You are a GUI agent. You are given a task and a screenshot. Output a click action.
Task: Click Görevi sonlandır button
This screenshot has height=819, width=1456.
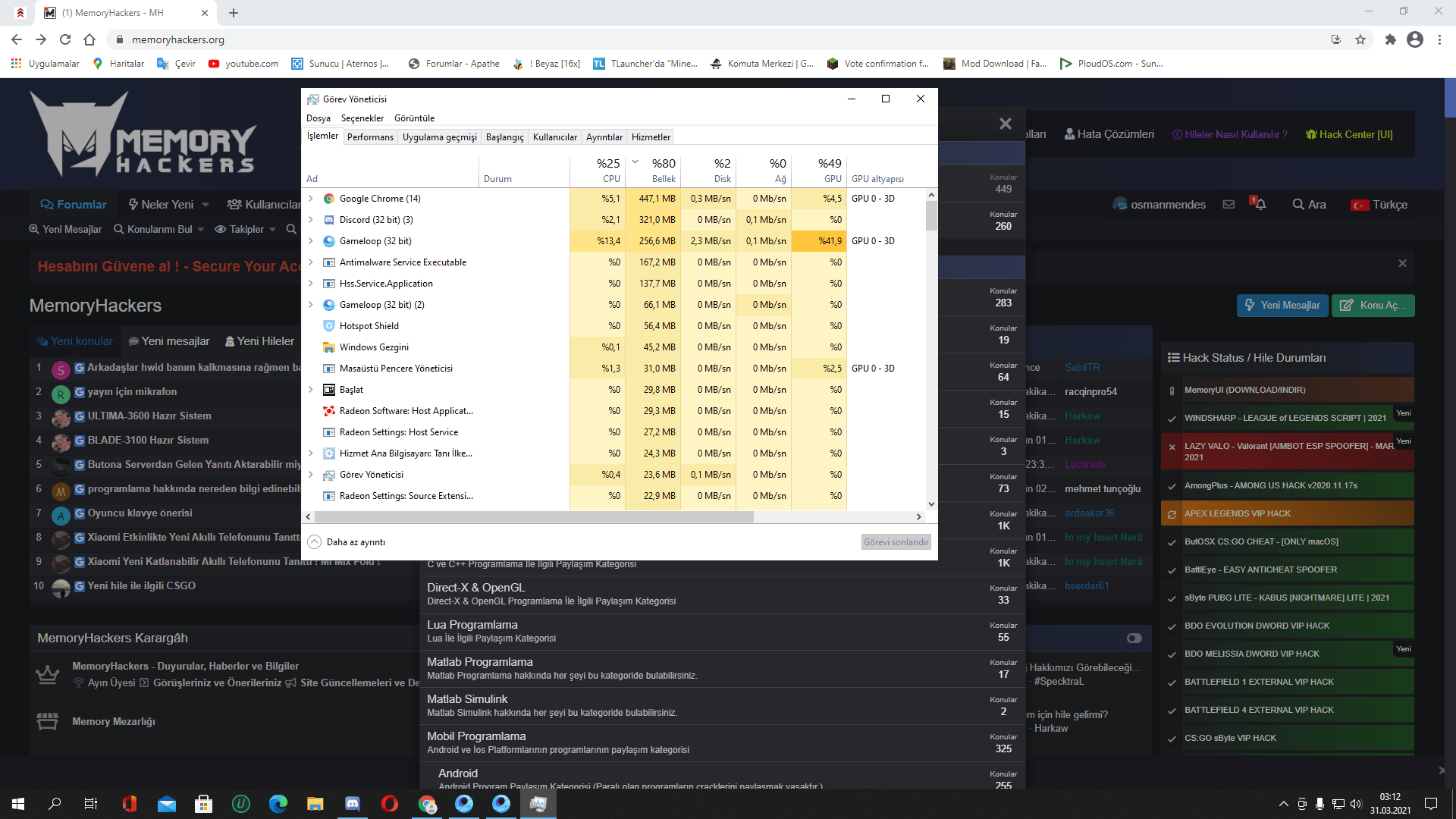896,542
